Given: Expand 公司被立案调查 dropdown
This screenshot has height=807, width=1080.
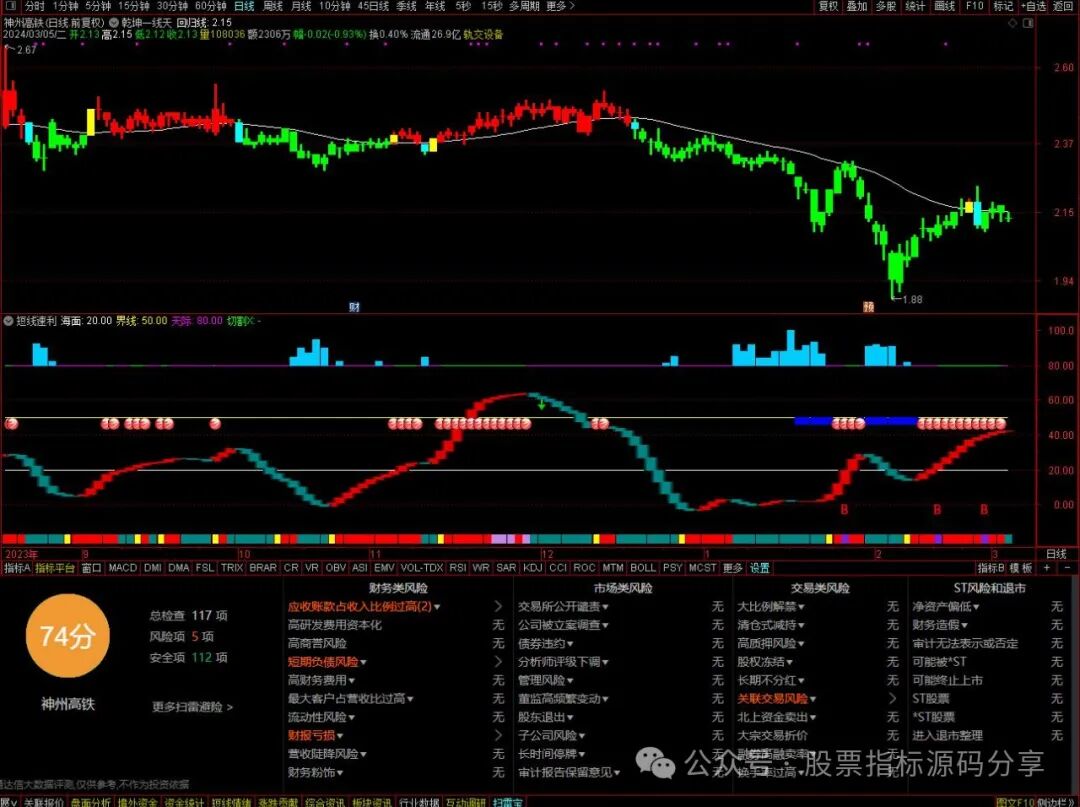Looking at the screenshot, I should pos(605,625).
